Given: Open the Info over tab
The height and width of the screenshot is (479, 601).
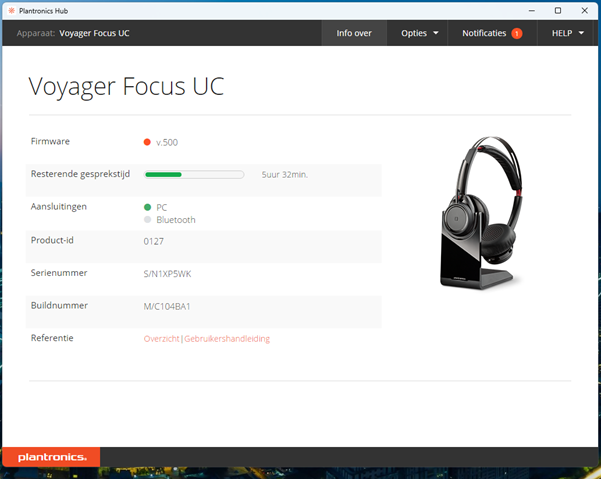Looking at the screenshot, I should [x=354, y=33].
